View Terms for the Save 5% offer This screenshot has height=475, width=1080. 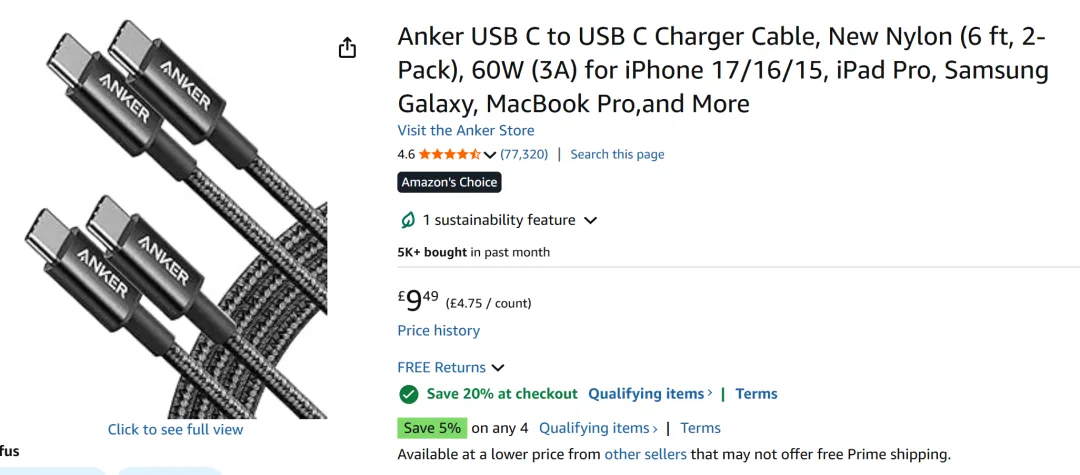pyautogui.click(x=700, y=428)
